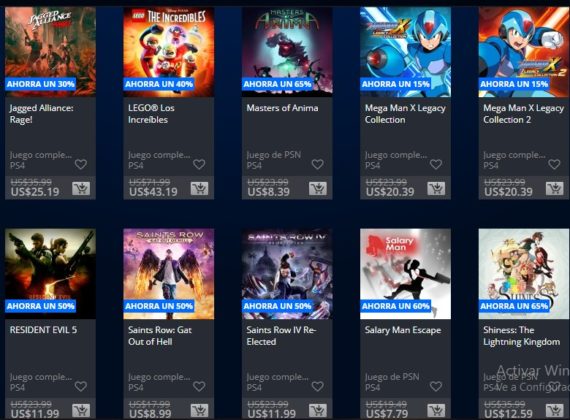Toggle wishlist heart for Jagged Alliance: Rage!

(81, 164)
